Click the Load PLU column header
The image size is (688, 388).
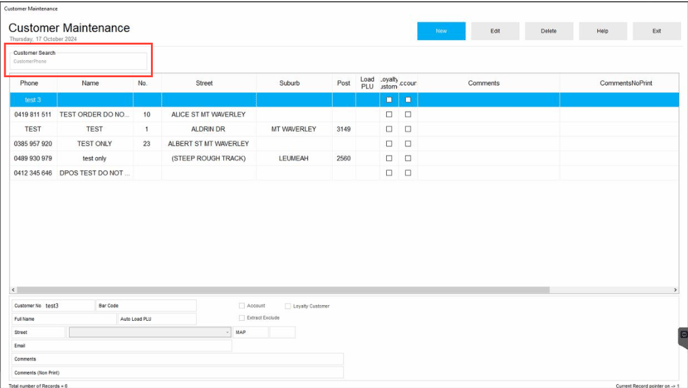(x=367, y=83)
